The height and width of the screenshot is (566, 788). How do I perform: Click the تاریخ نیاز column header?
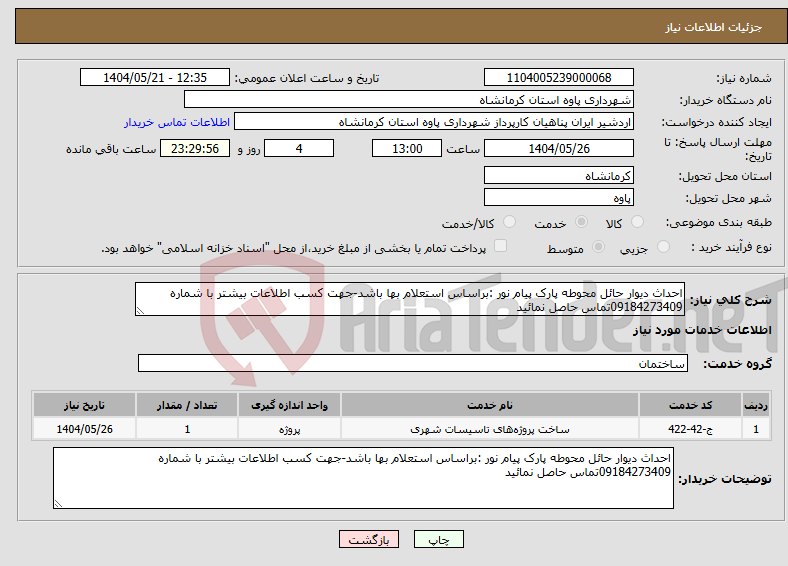(x=84, y=405)
